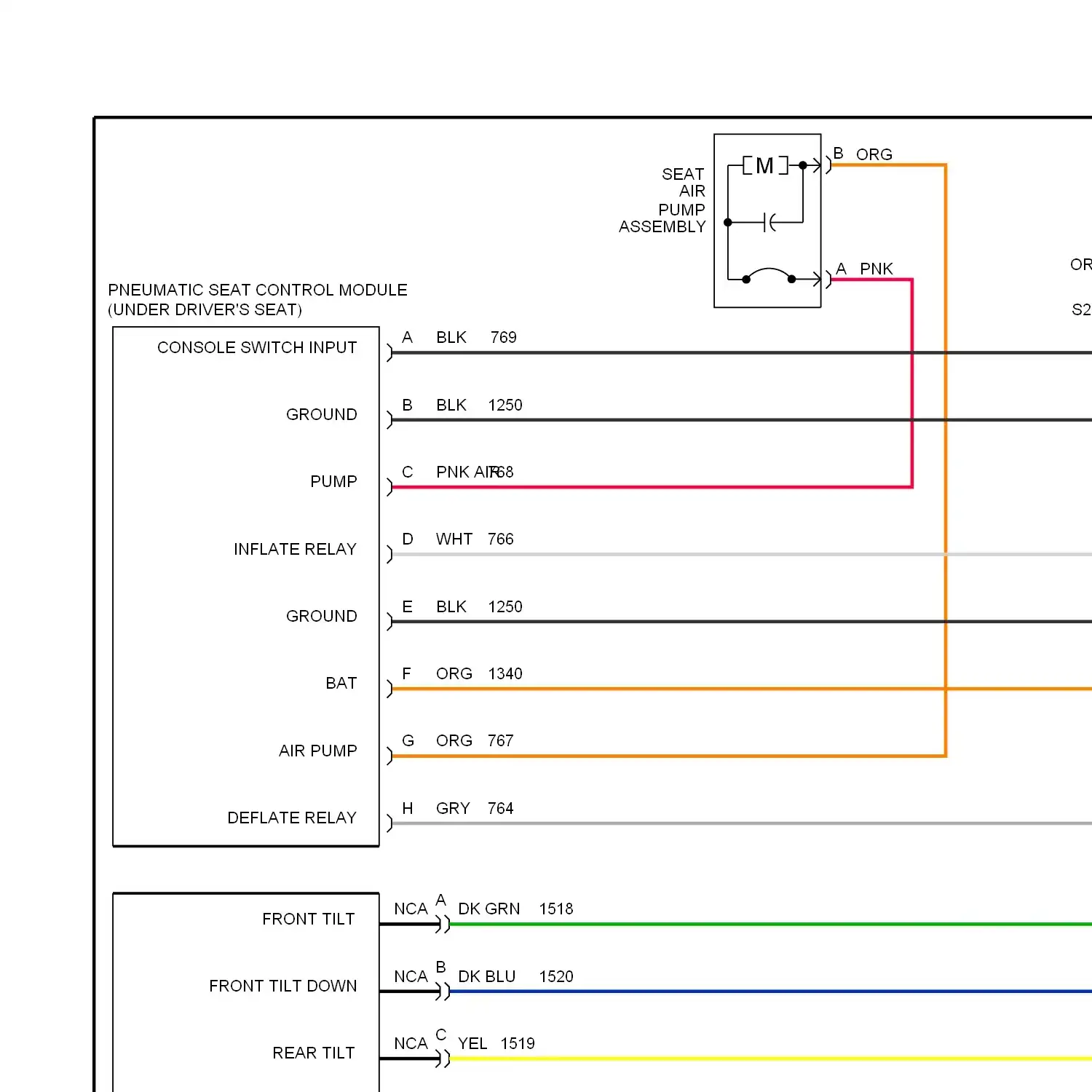Image resolution: width=1092 pixels, height=1092 pixels.
Task: Click the PUMP label at pin C
Action: pyautogui.click(x=333, y=481)
